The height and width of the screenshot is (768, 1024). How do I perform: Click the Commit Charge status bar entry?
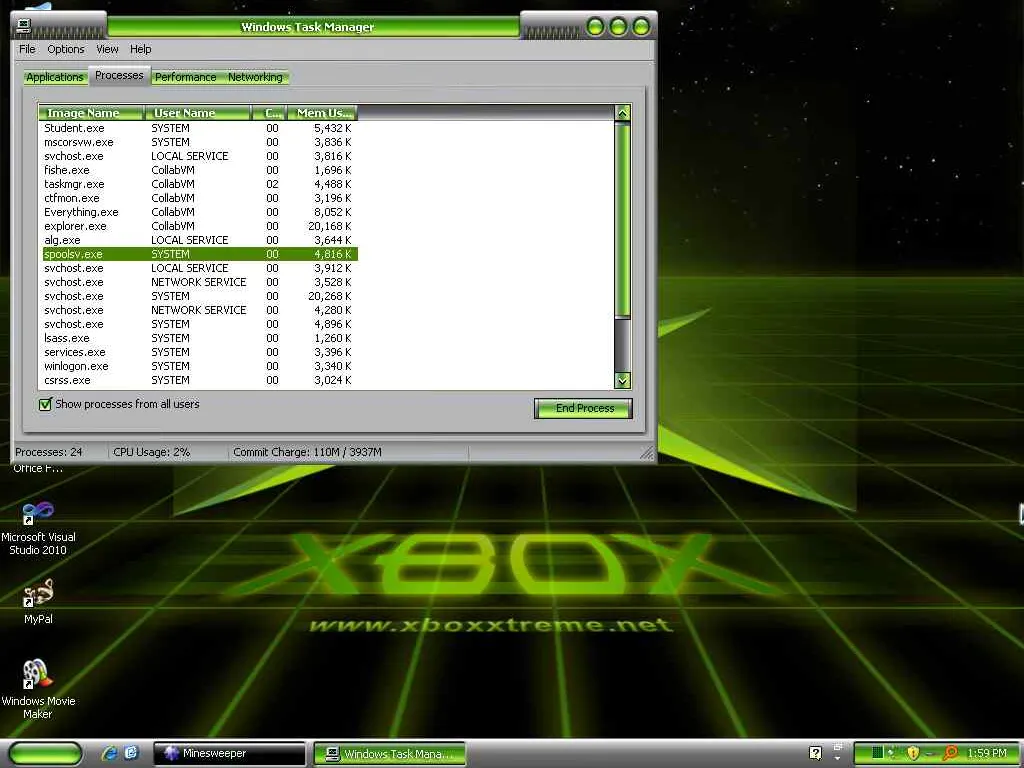[308, 452]
